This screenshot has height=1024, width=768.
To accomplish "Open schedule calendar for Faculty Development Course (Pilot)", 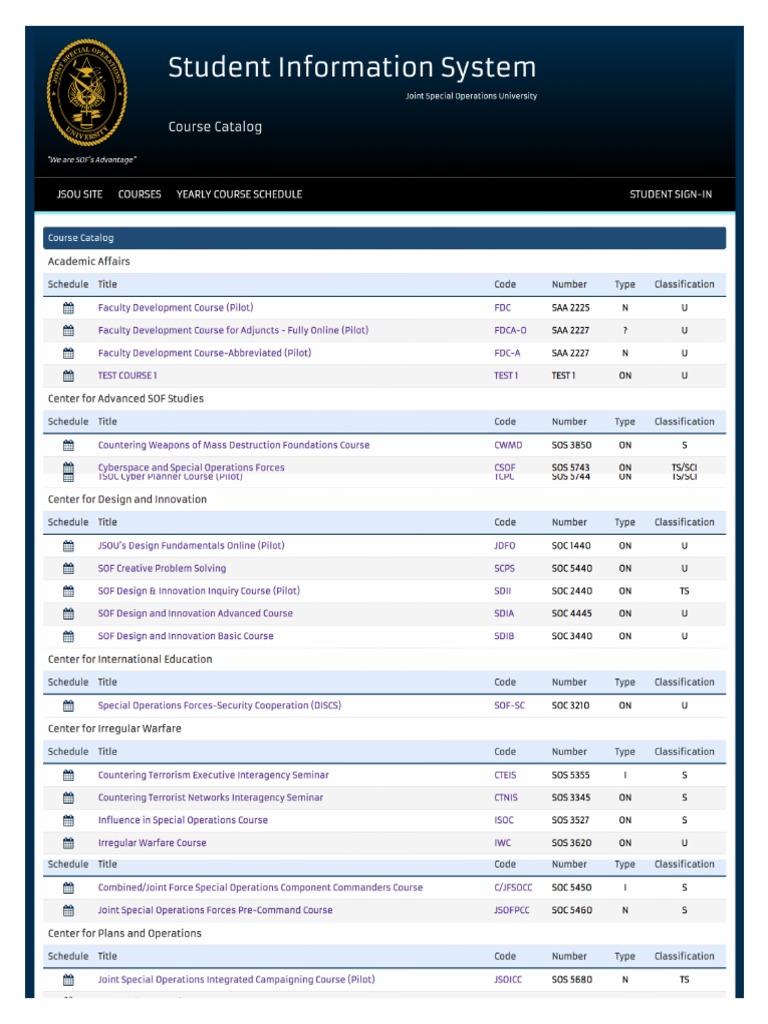I will [x=68, y=308].
